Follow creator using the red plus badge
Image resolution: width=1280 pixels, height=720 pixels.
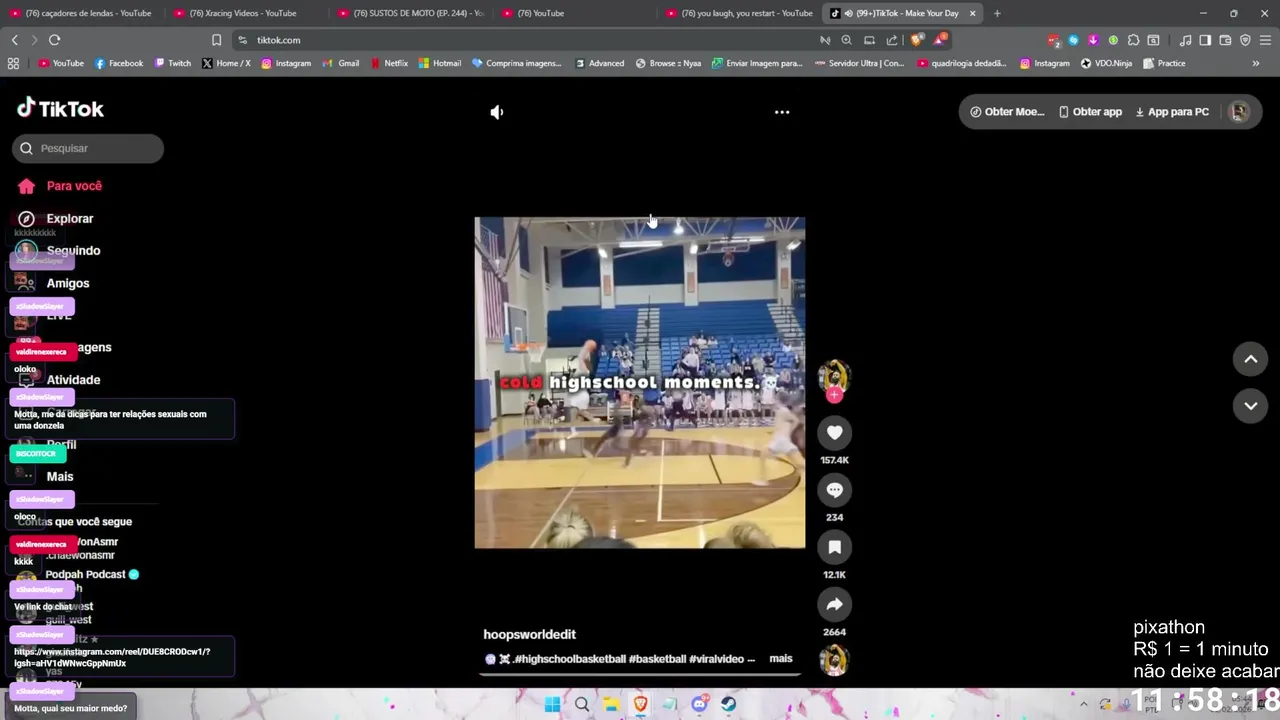click(x=834, y=395)
